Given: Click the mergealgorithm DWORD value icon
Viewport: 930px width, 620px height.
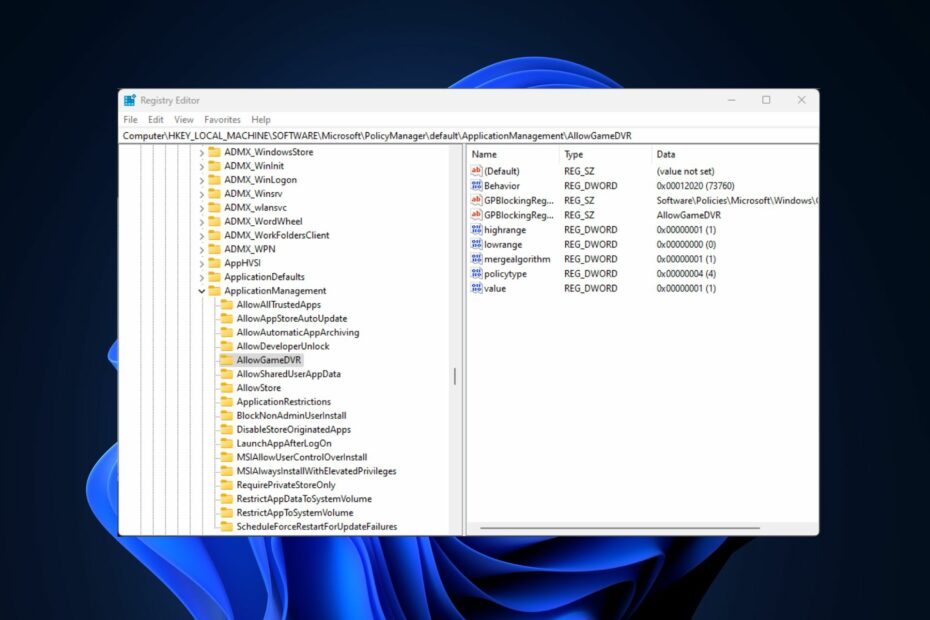Looking at the screenshot, I should (476, 259).
